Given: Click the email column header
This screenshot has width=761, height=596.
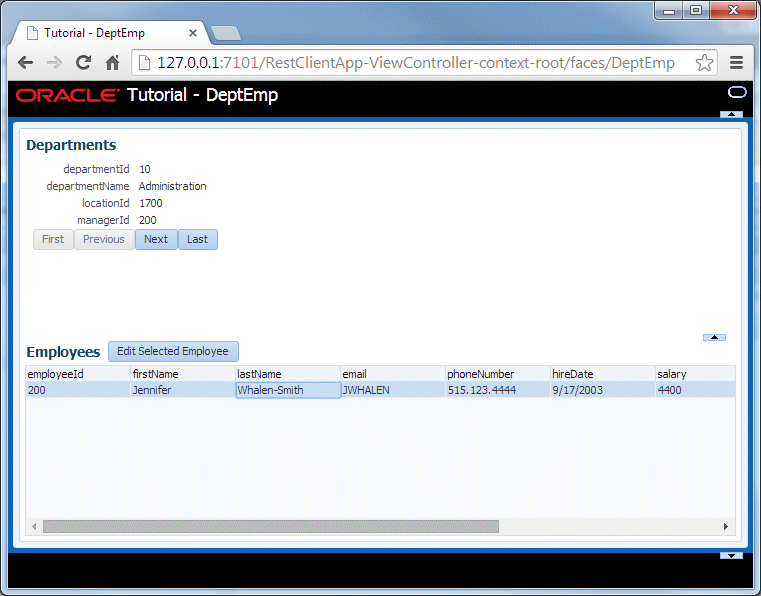Looking at the screenshot, I should (x=393, y=374).
